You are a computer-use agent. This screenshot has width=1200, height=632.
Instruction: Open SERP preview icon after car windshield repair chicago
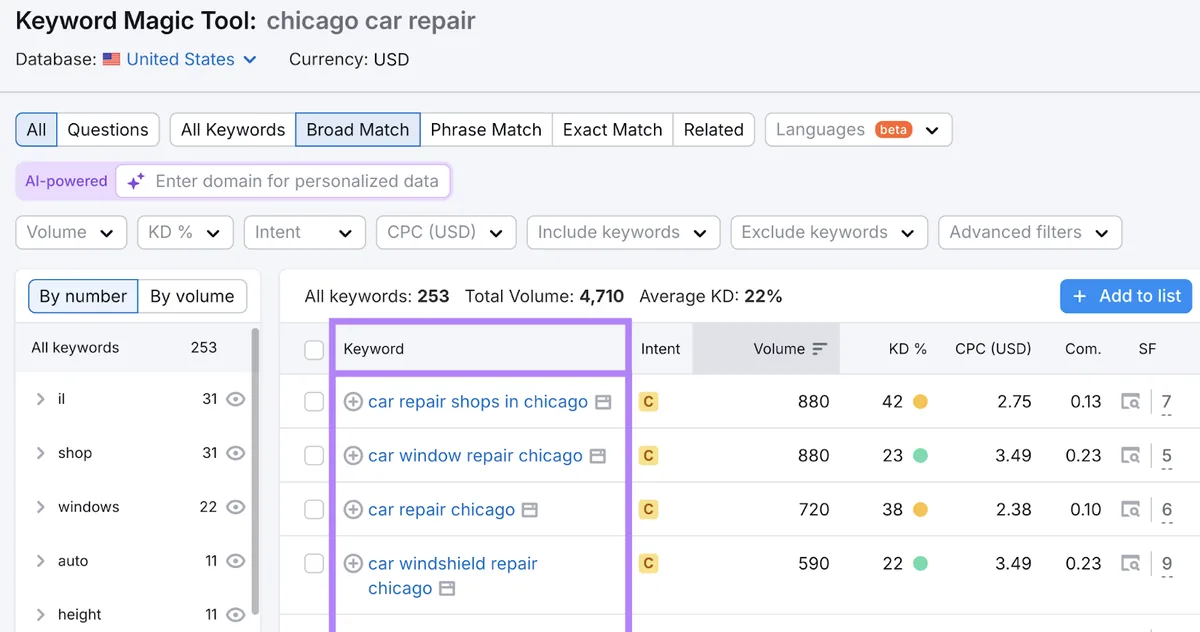(x=447, y=588)
